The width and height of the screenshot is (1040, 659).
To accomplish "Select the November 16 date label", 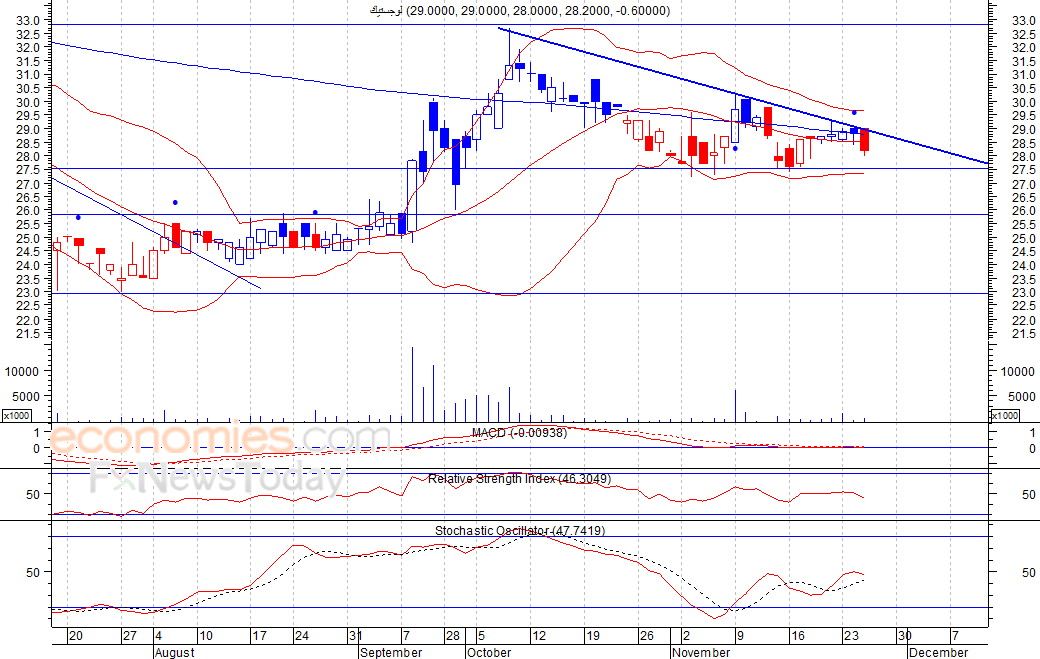I will (797, 636).
